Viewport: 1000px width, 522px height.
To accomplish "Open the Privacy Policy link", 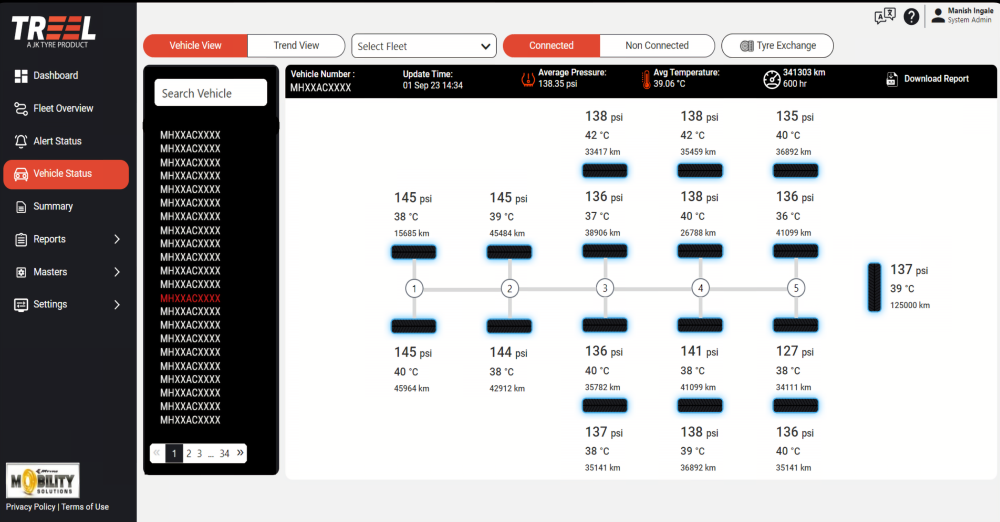I will 30,507.
